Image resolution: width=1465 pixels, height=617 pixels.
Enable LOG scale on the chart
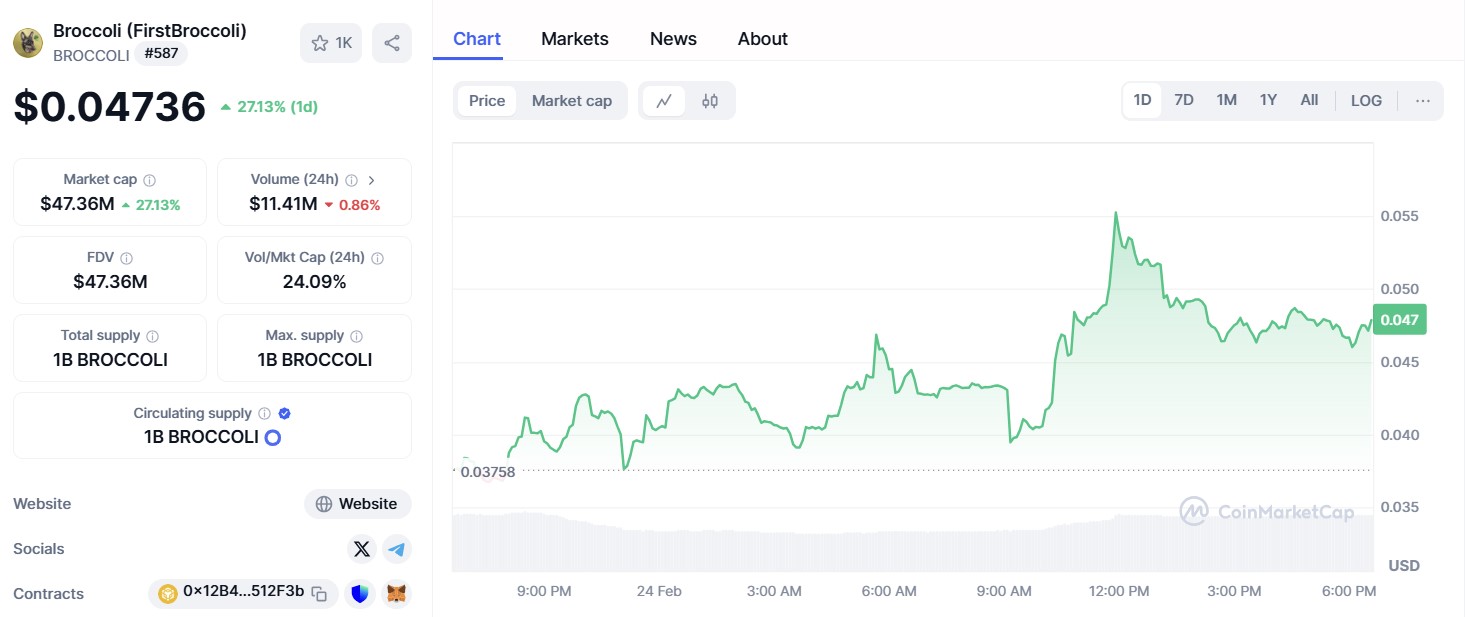[x=1366, y=101]
